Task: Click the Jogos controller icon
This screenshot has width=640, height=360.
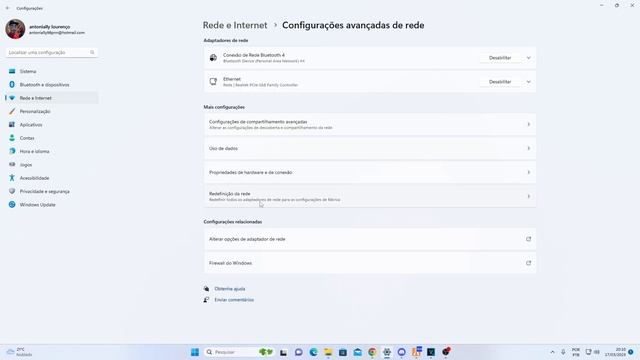Action: click(12, 164)
